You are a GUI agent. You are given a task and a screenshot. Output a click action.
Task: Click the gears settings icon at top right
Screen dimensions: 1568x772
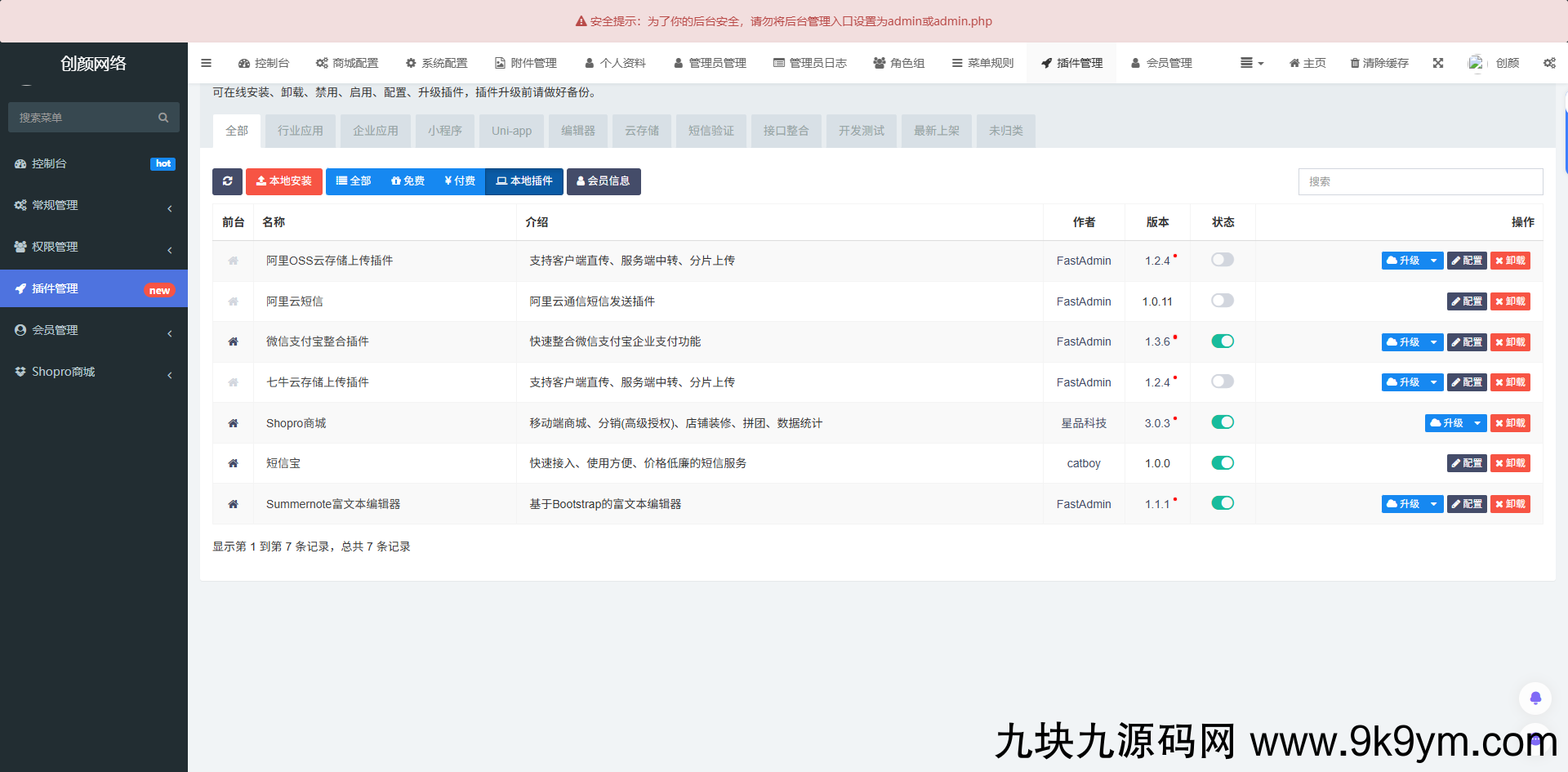pyautogui.click(x=1549, y=63)
